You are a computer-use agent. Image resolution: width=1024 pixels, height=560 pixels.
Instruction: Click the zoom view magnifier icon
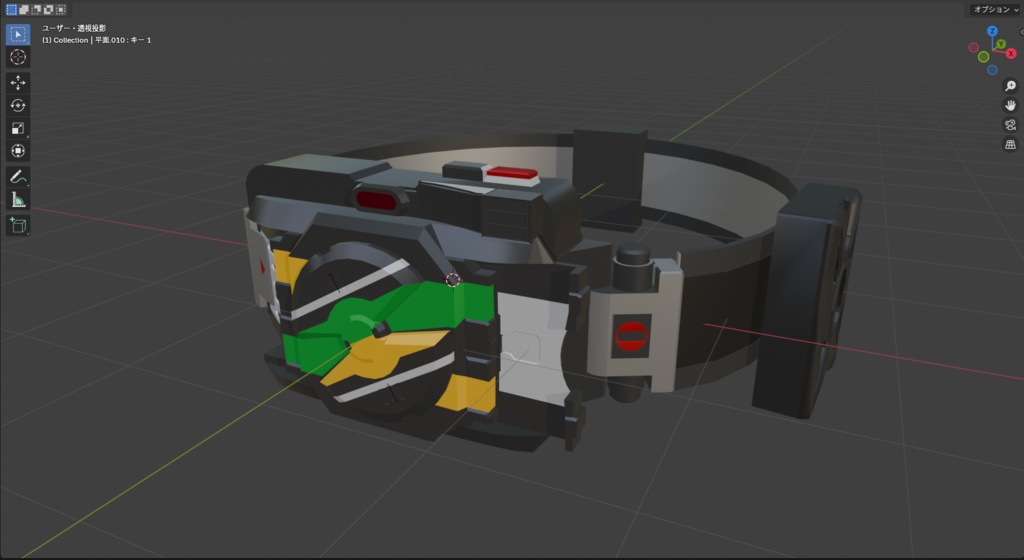tap(1010, 86)
